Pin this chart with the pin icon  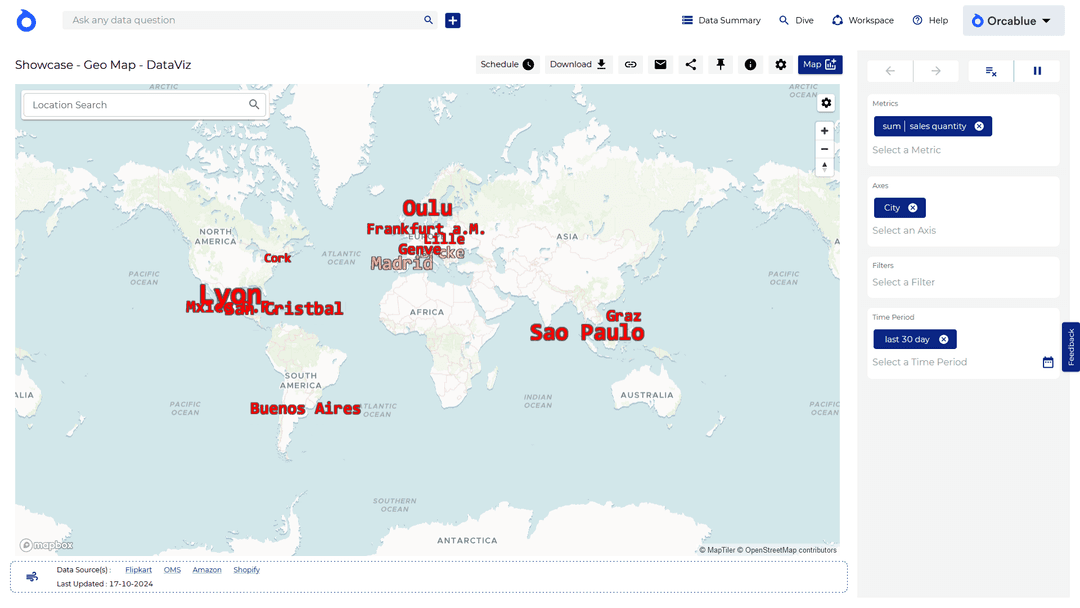(720, 65)
